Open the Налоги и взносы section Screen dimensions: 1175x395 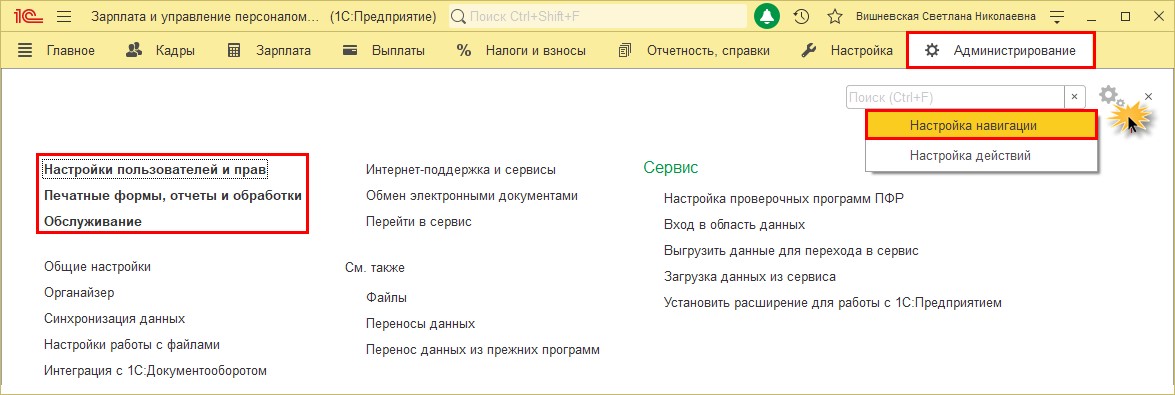(x=535, y=51)
